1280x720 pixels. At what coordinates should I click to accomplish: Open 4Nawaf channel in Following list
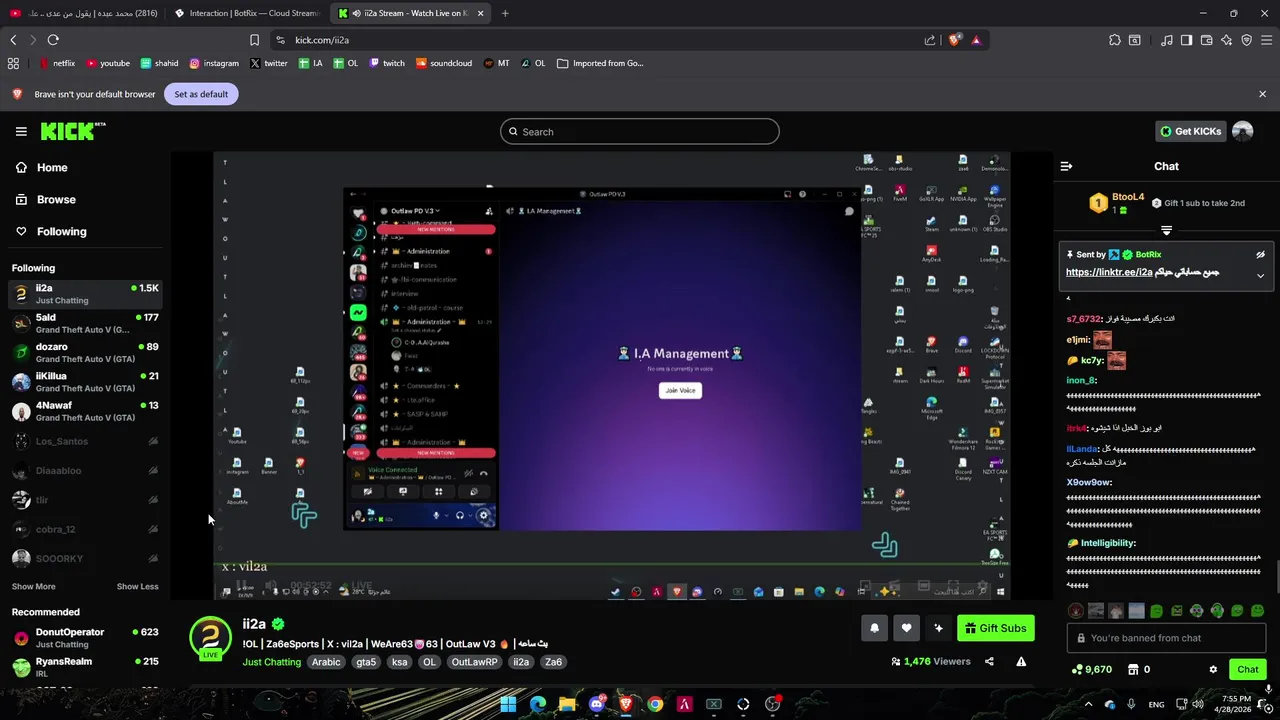(85, 411)
